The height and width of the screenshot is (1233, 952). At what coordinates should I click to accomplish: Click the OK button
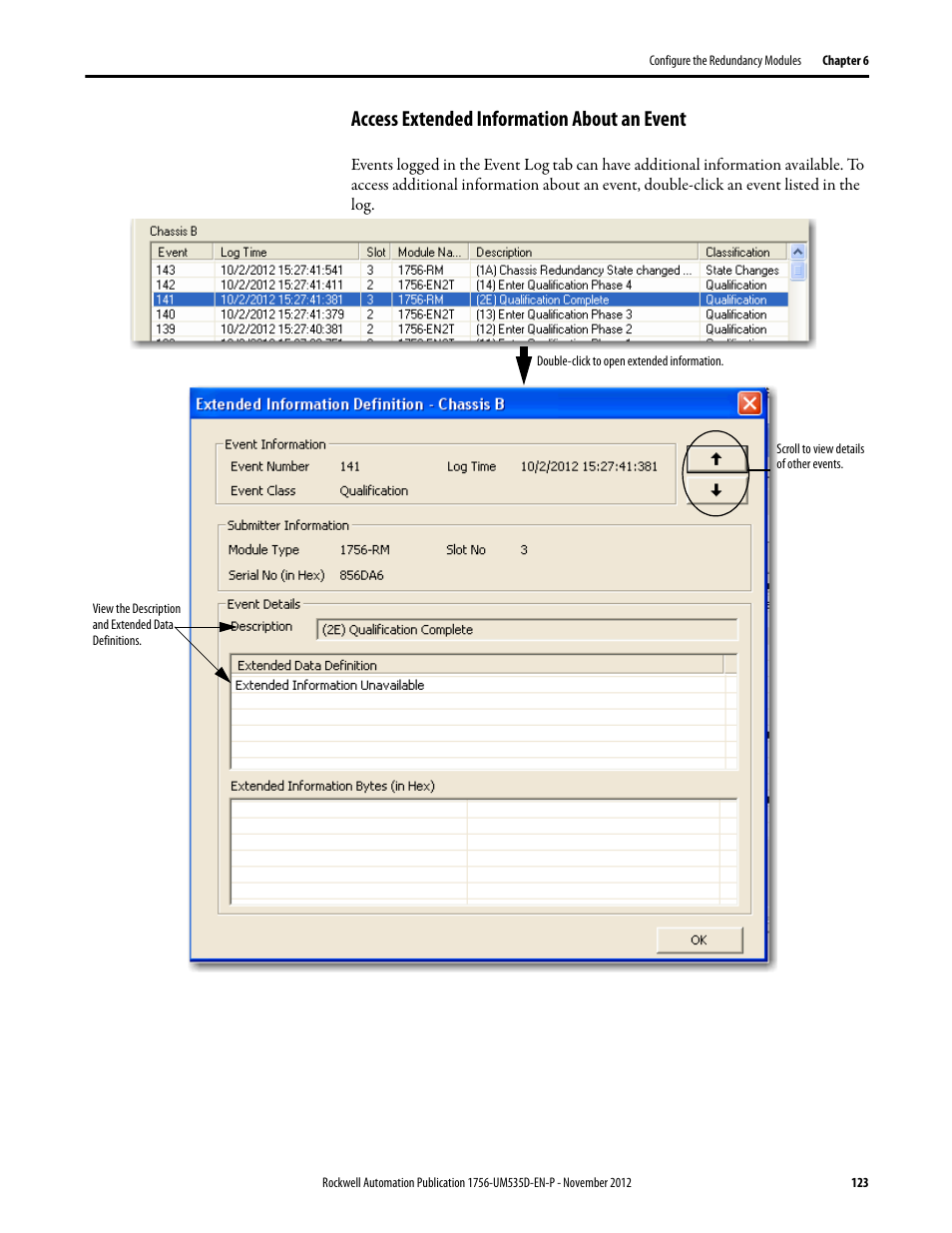(x=699, y=940)
